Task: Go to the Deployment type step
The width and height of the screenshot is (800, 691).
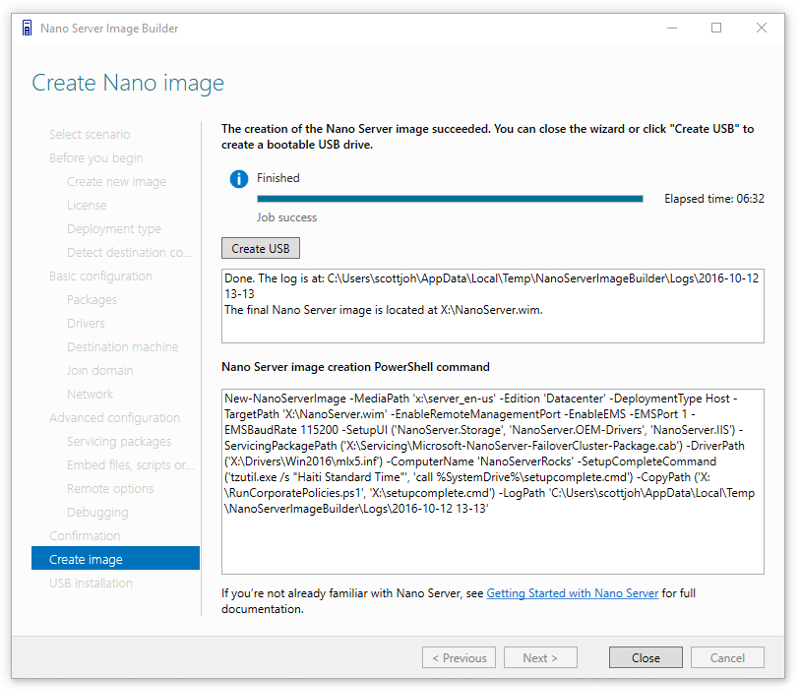Action: (114, 229)
